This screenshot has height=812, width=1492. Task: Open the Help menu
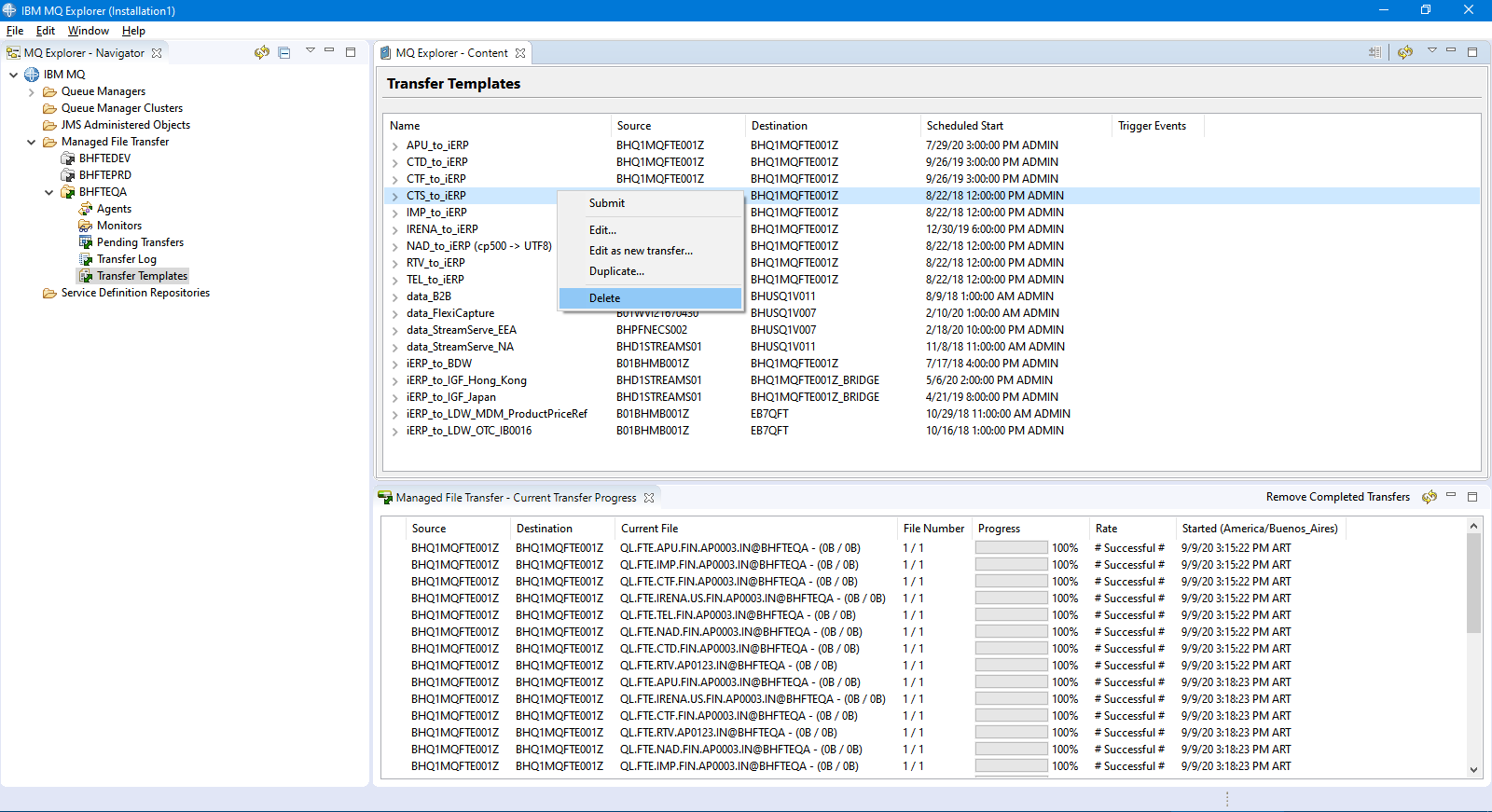tap(133, 31)
